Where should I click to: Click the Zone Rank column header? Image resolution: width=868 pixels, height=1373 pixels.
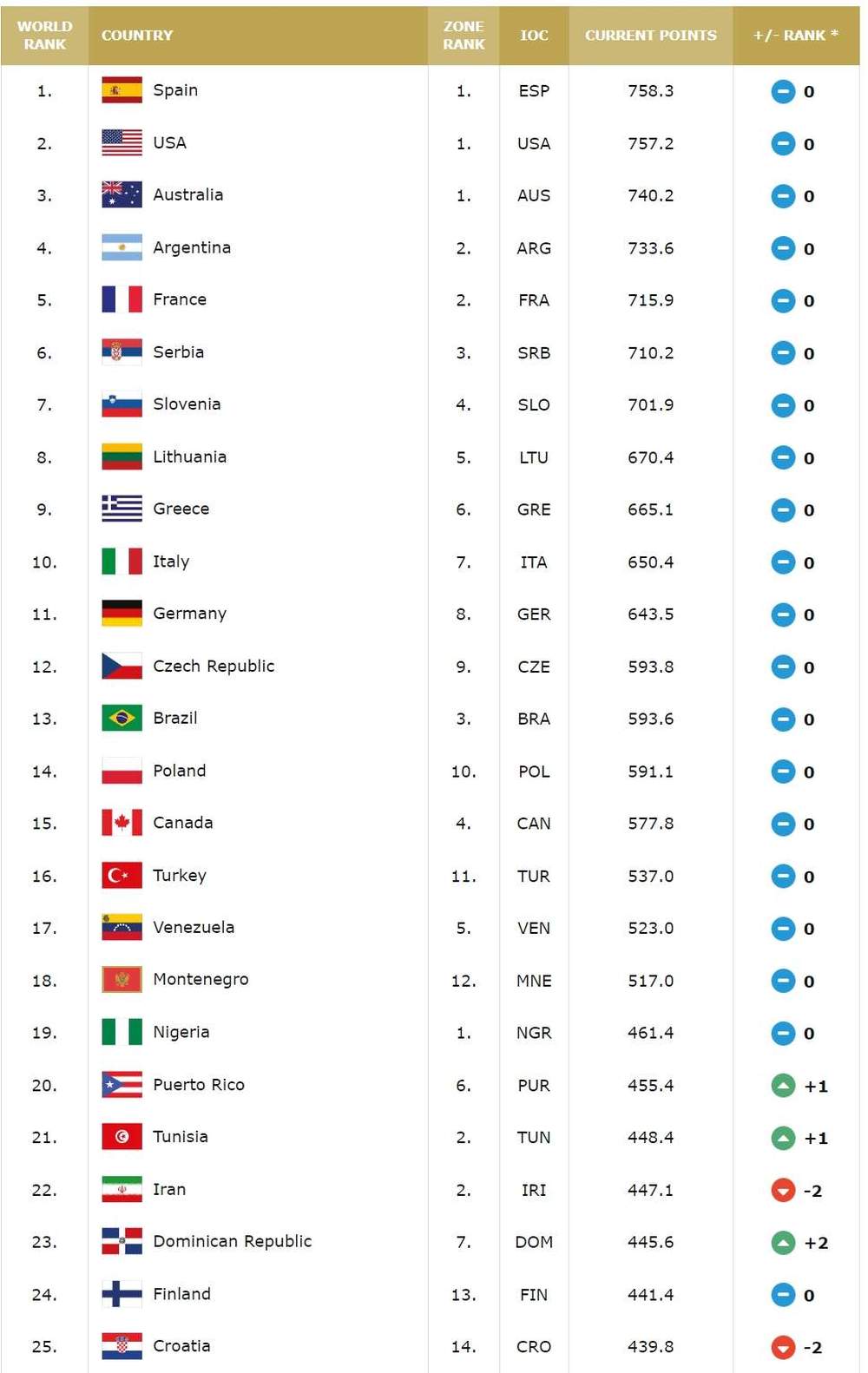tap(464, 36)
